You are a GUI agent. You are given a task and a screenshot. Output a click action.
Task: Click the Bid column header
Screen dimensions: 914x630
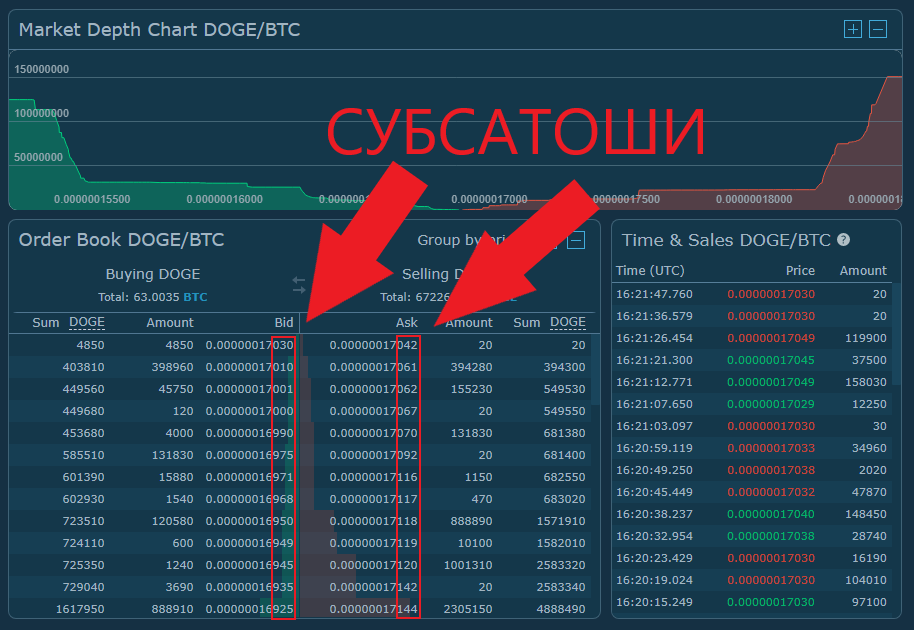284,322
